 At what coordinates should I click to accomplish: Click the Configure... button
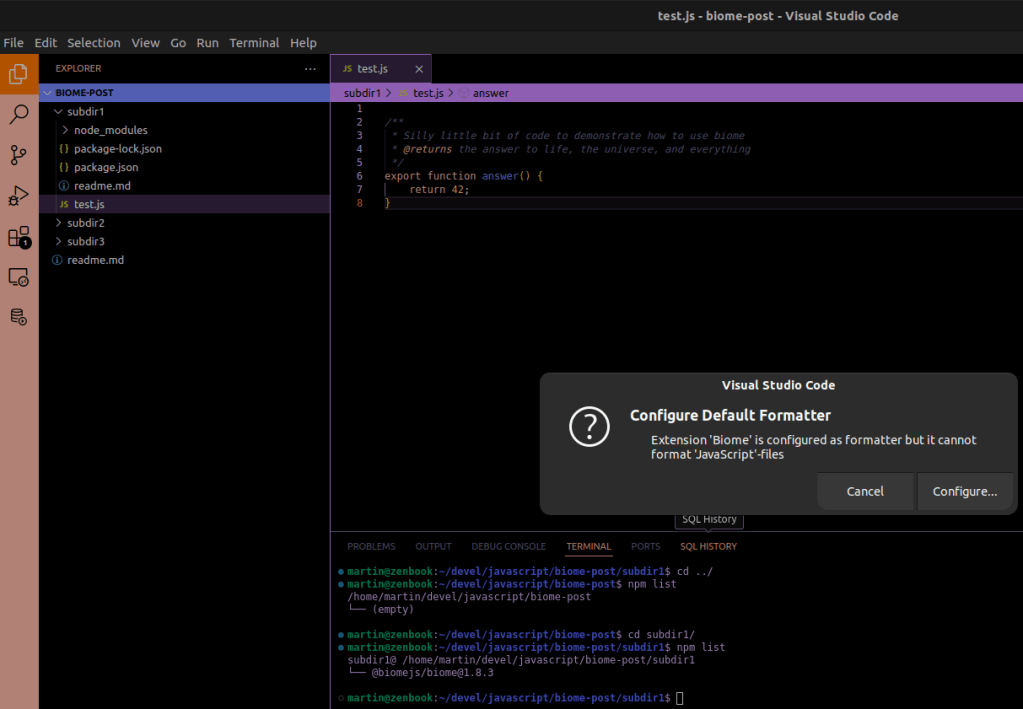[964, 491]
